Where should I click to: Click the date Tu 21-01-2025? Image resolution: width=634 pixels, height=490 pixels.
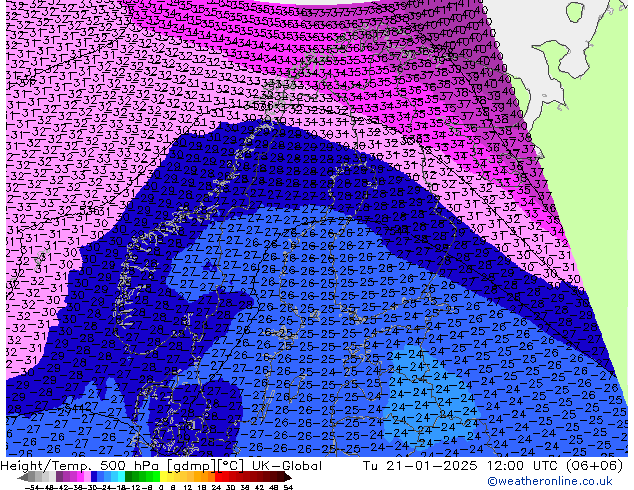(420, 465)
